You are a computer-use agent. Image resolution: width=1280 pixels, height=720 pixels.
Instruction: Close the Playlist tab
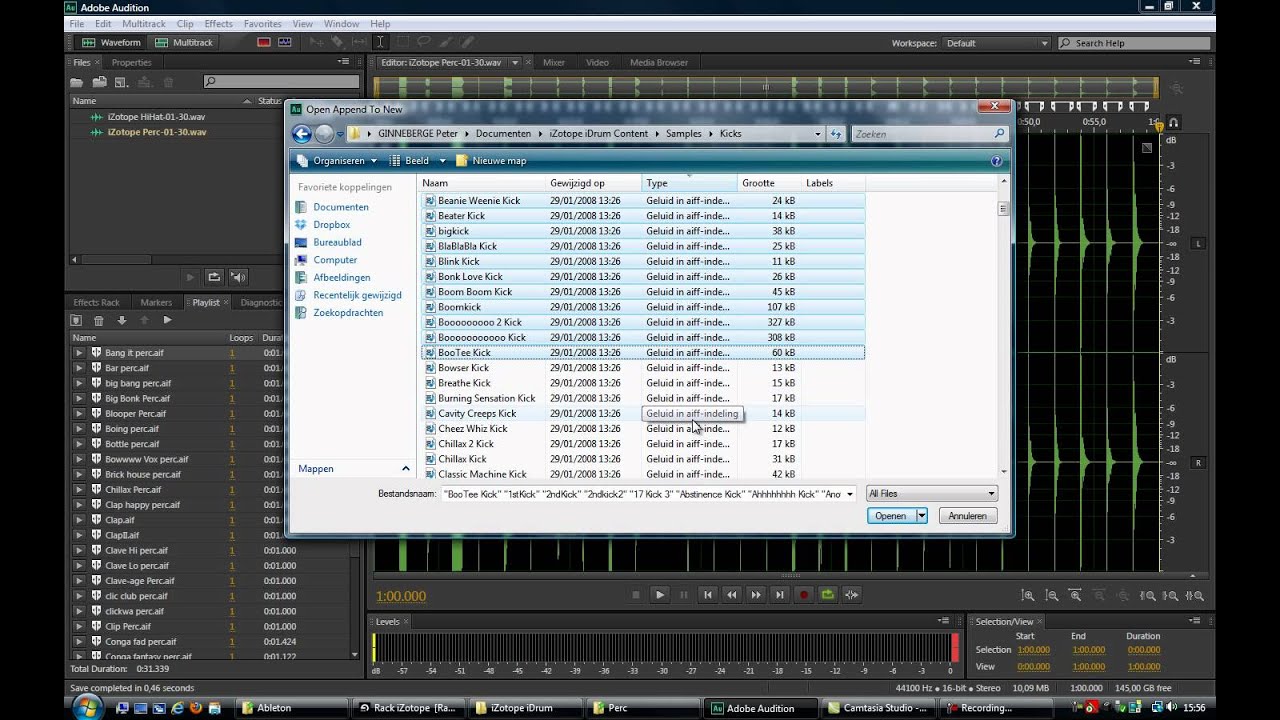point(226,302)
